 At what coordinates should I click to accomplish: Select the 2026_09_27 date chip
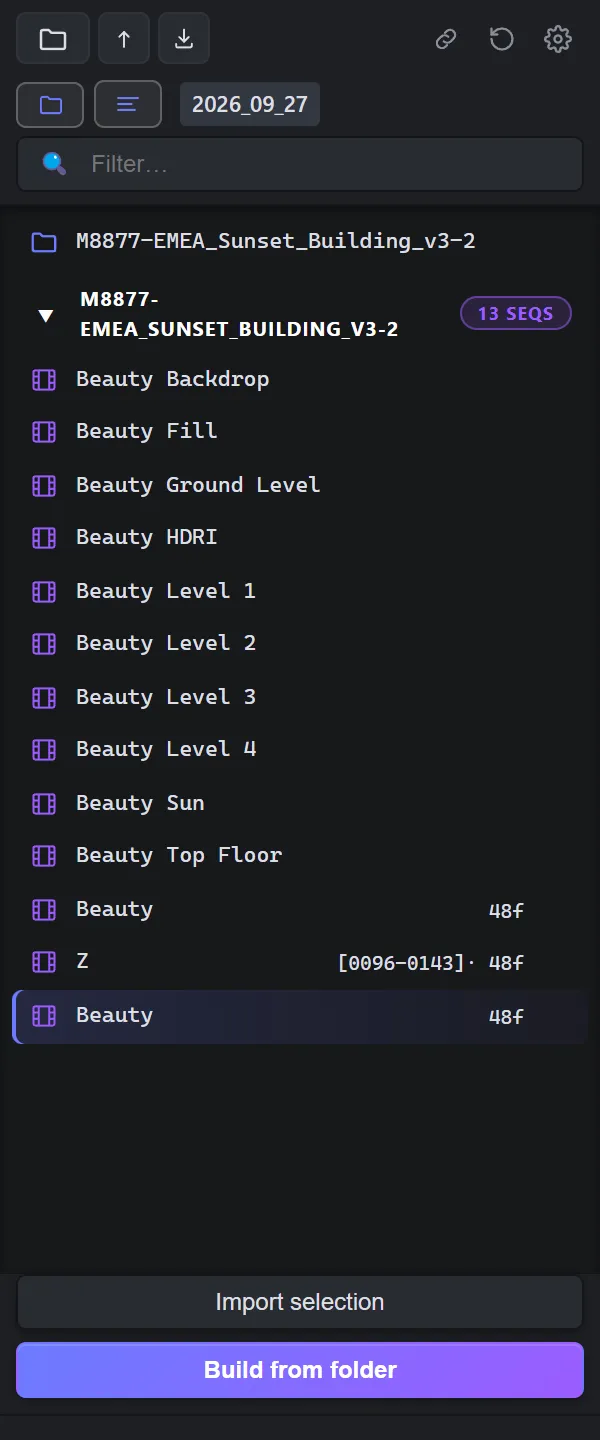tap(250, 104)
